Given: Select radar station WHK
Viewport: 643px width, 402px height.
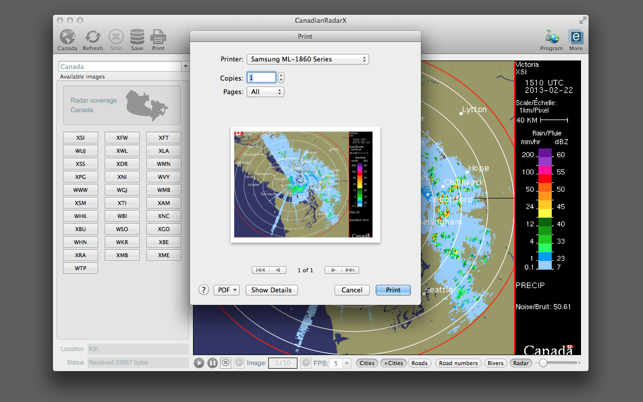Looking at the screenshot, I should coord(80,216).
